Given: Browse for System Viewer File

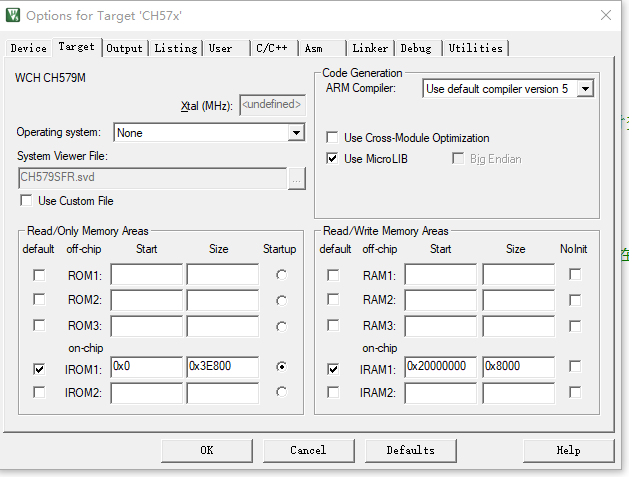Looking at the screenshot, I should [x=297, y=179].
